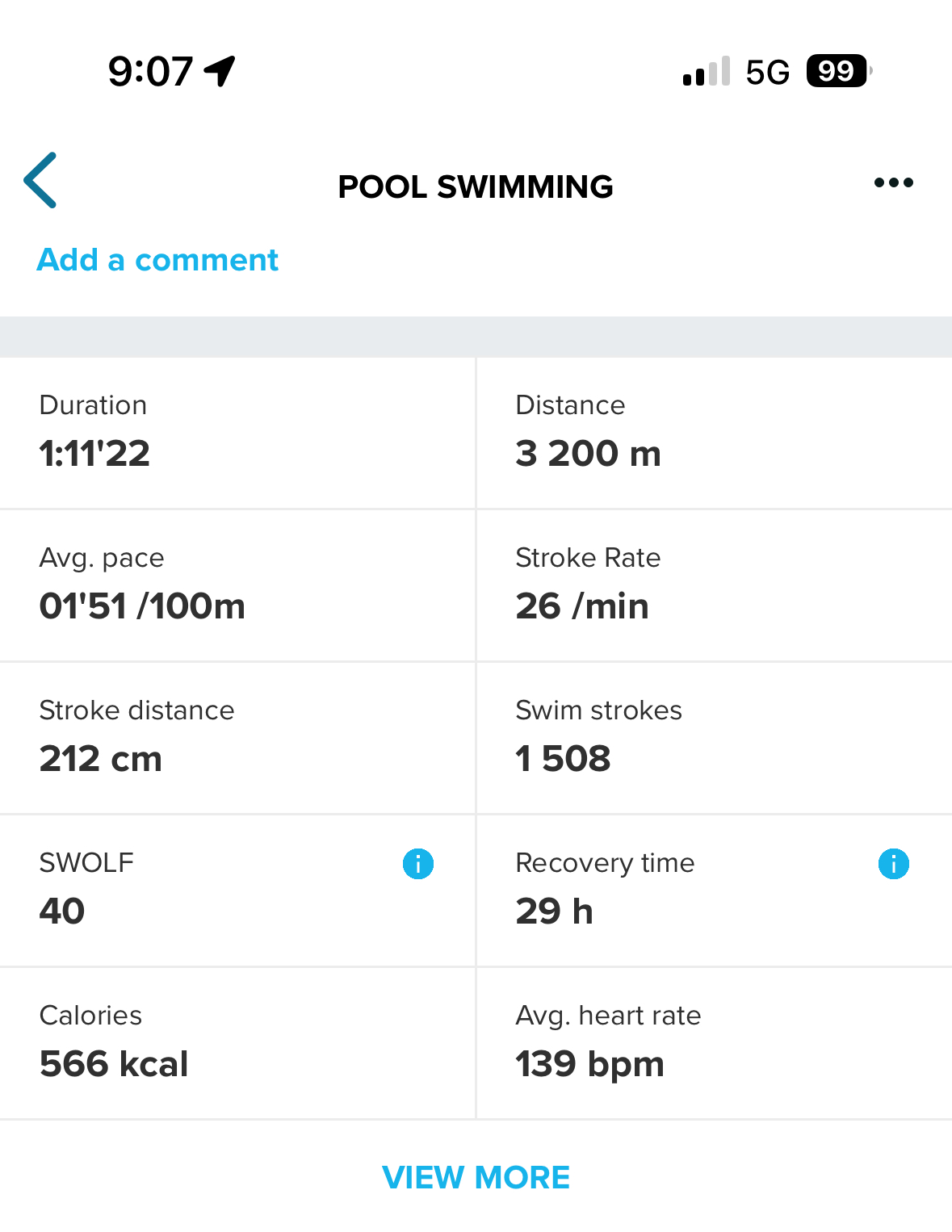Select the Distance 3 200 m cell
This screenshot has width=952, height=1232.
pyautogui.click(x=714, y=433)
